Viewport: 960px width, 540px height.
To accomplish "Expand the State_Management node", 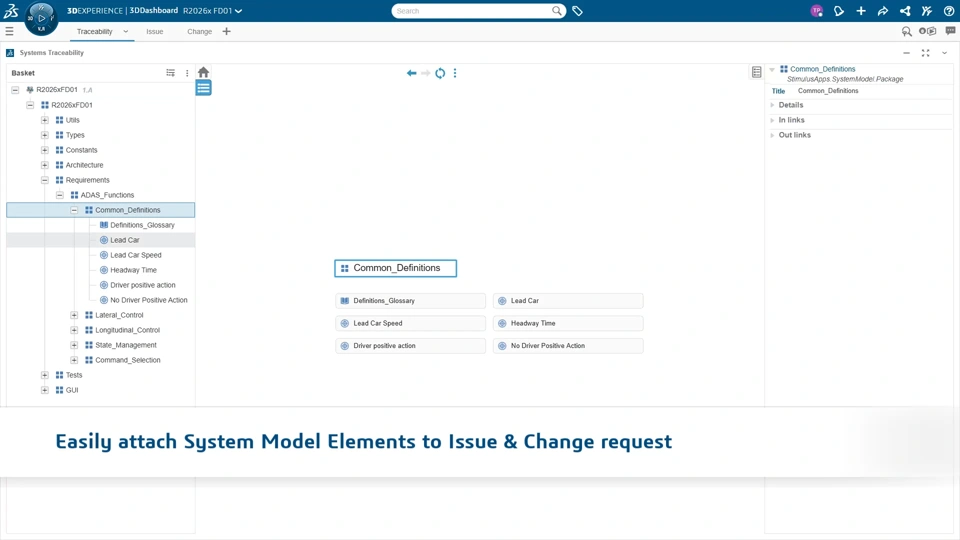I will pyautogui.click(x=74, y=345).
